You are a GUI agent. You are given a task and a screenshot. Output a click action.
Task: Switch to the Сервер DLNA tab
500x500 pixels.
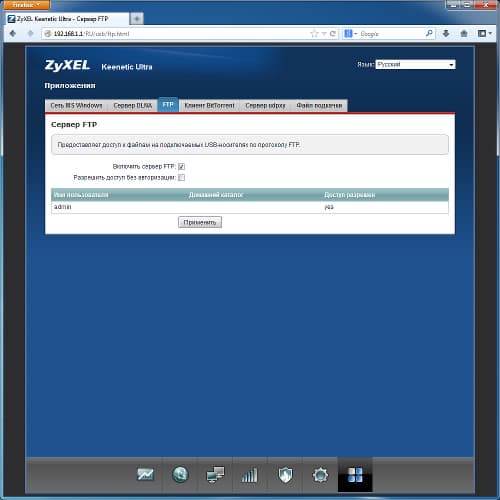coord(133,105)
